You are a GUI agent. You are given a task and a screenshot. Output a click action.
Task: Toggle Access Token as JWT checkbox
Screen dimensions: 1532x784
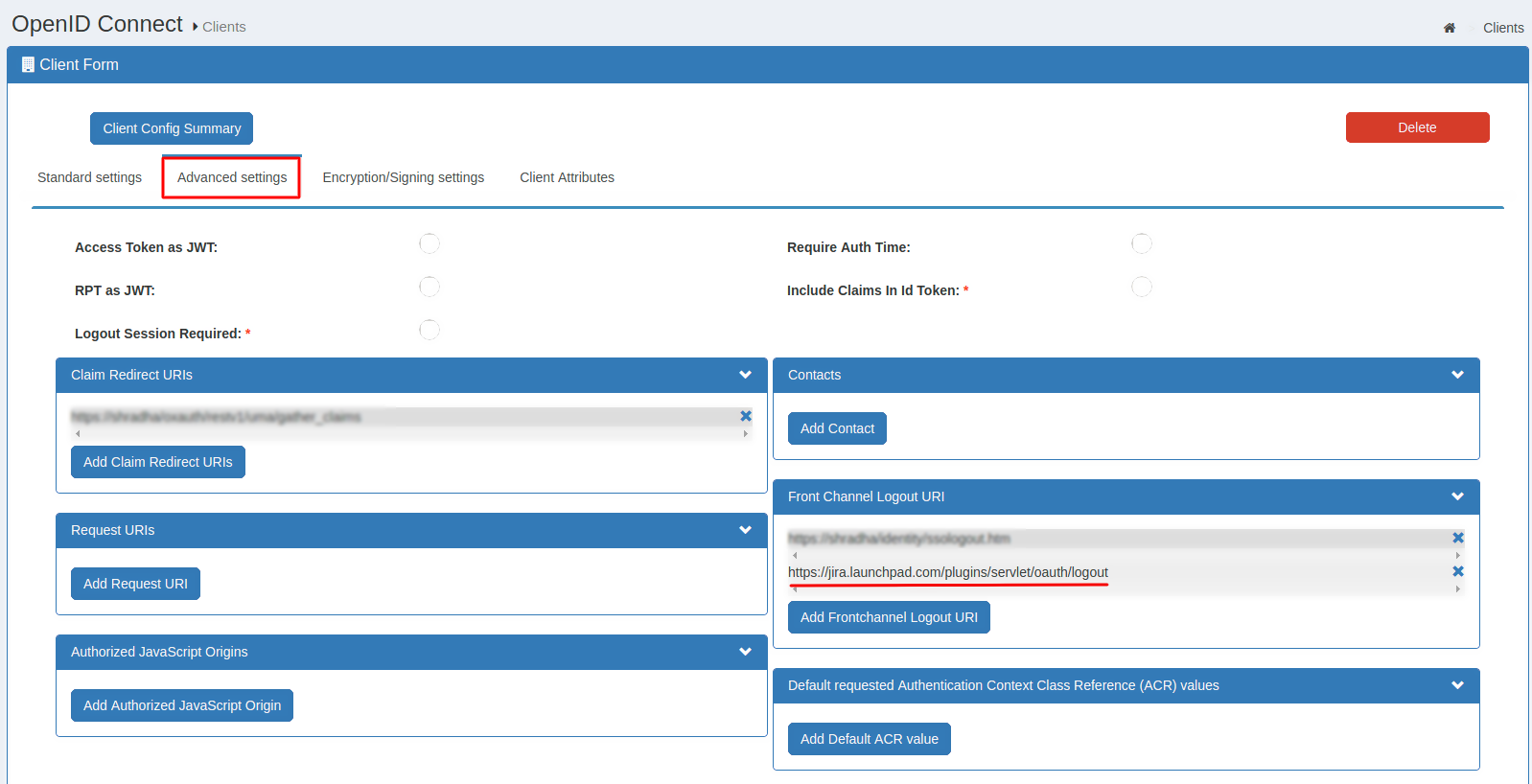[x=429, y=243]
